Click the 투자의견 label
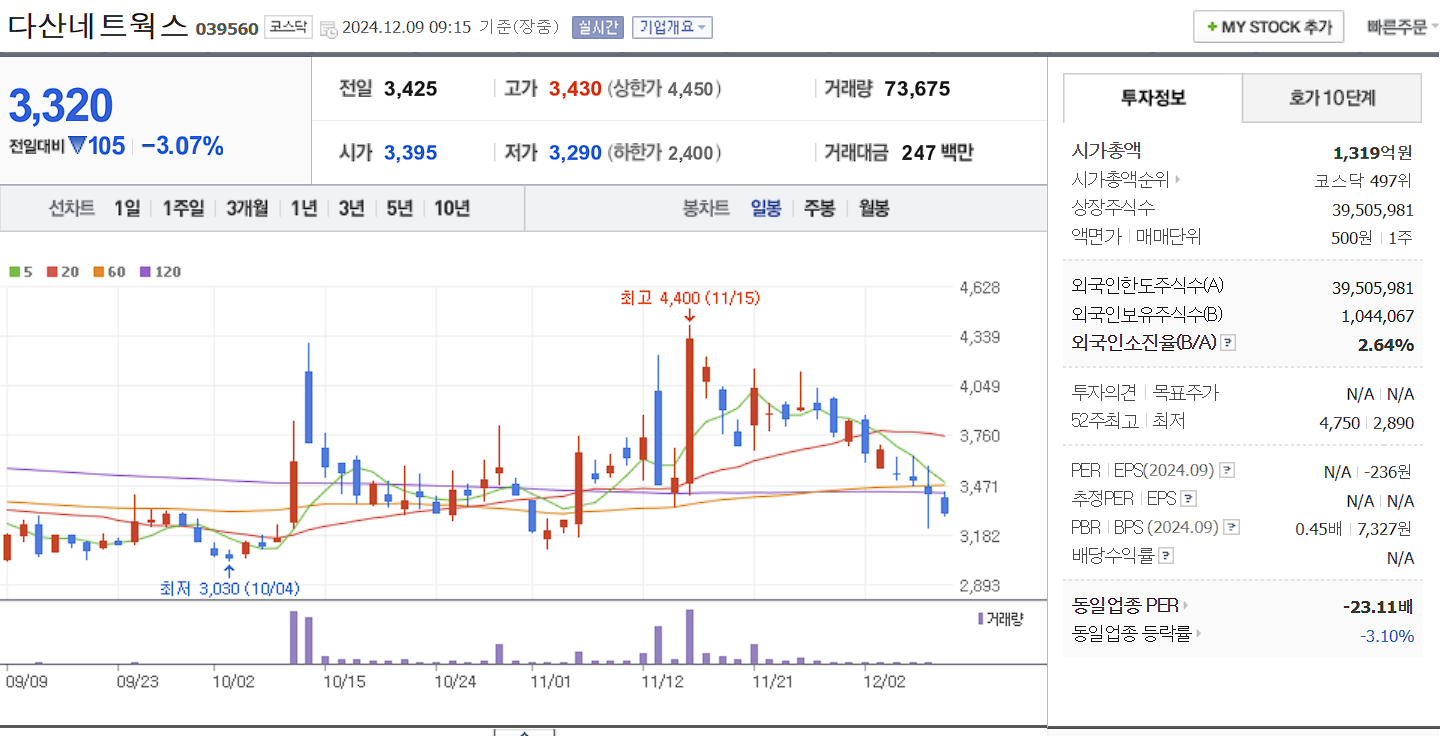This screenshot has width=1449, height=736. point(1104,393)
